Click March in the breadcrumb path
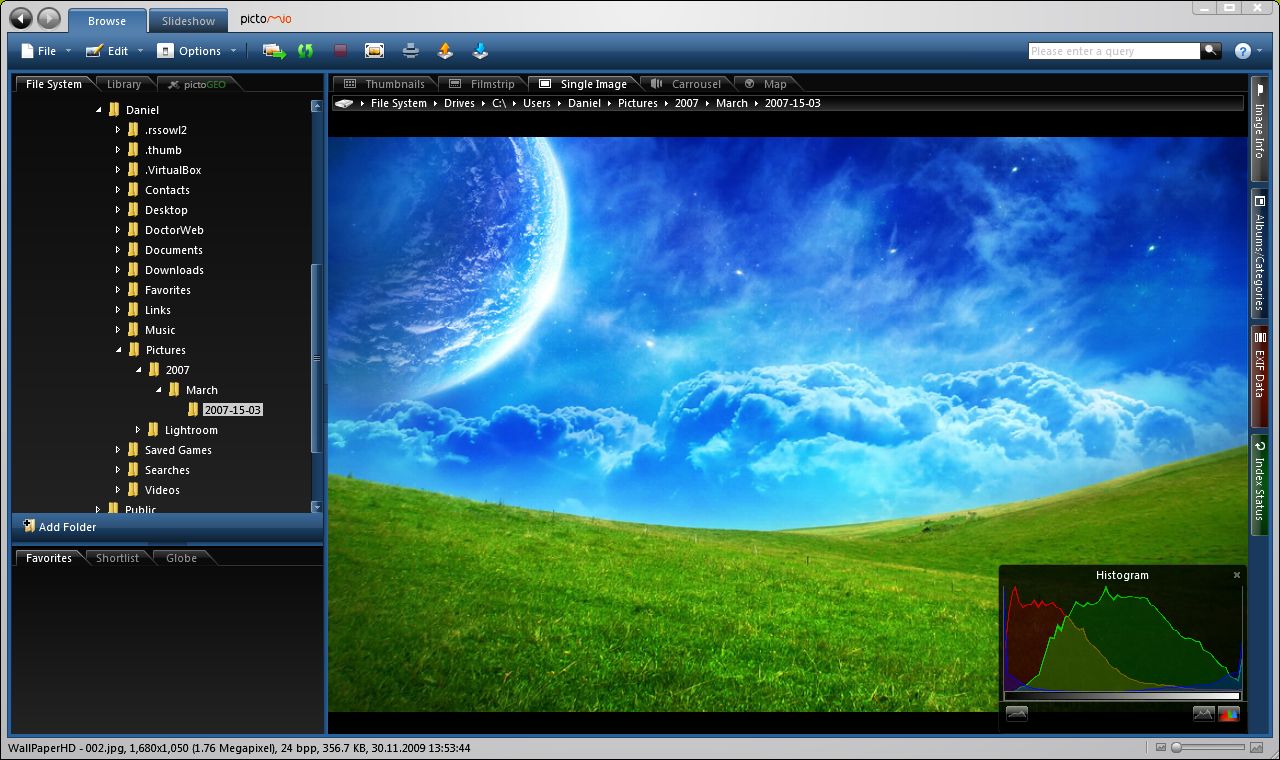Viewport: 1280px width, 760px height. point(732,103)
